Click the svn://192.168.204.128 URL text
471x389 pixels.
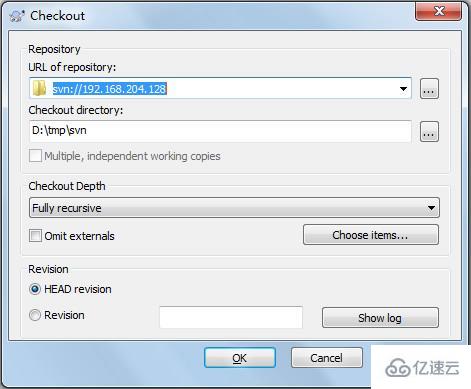109,89
